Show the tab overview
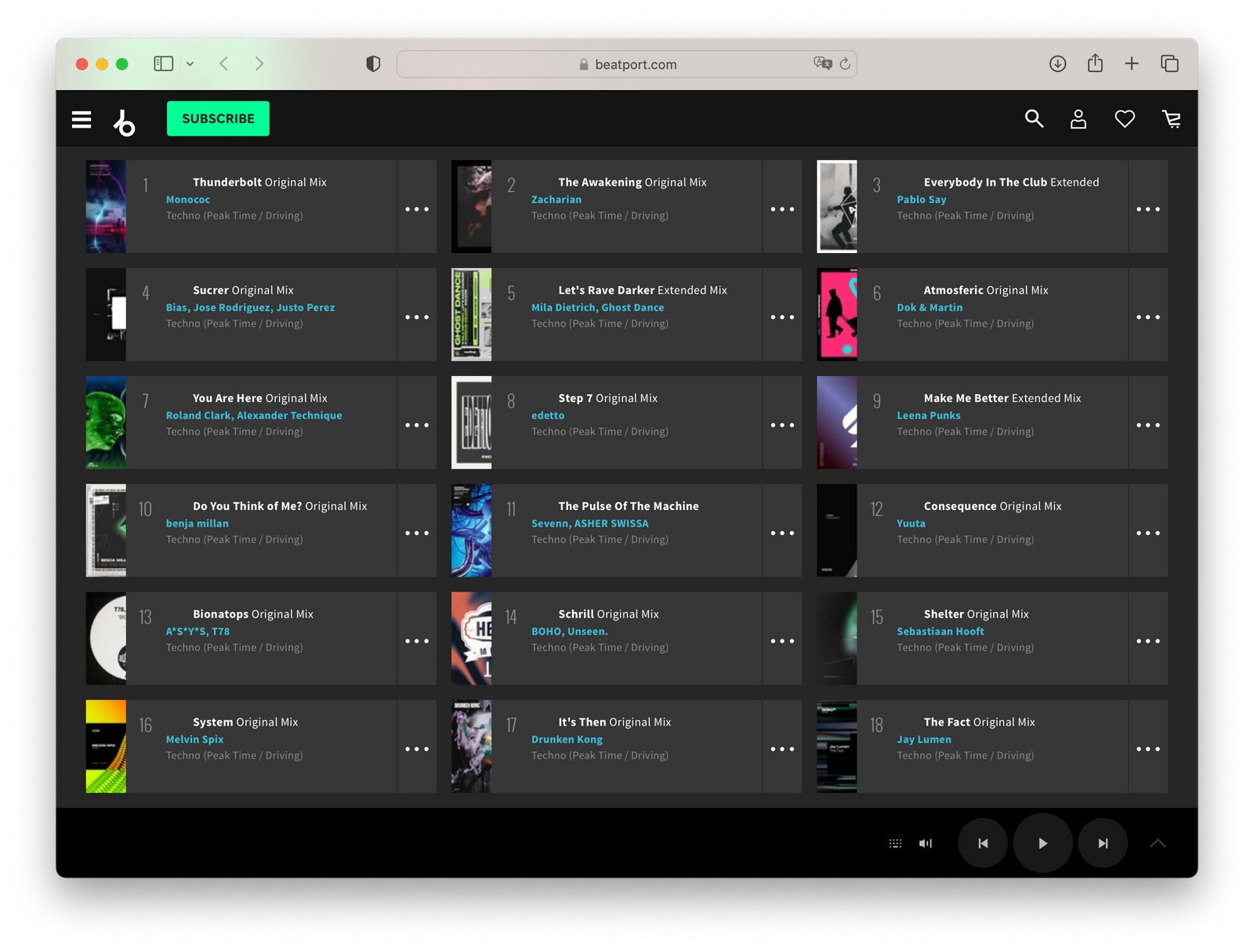The height and width of the screenshot is (952, 1254). coord(1169,64)
